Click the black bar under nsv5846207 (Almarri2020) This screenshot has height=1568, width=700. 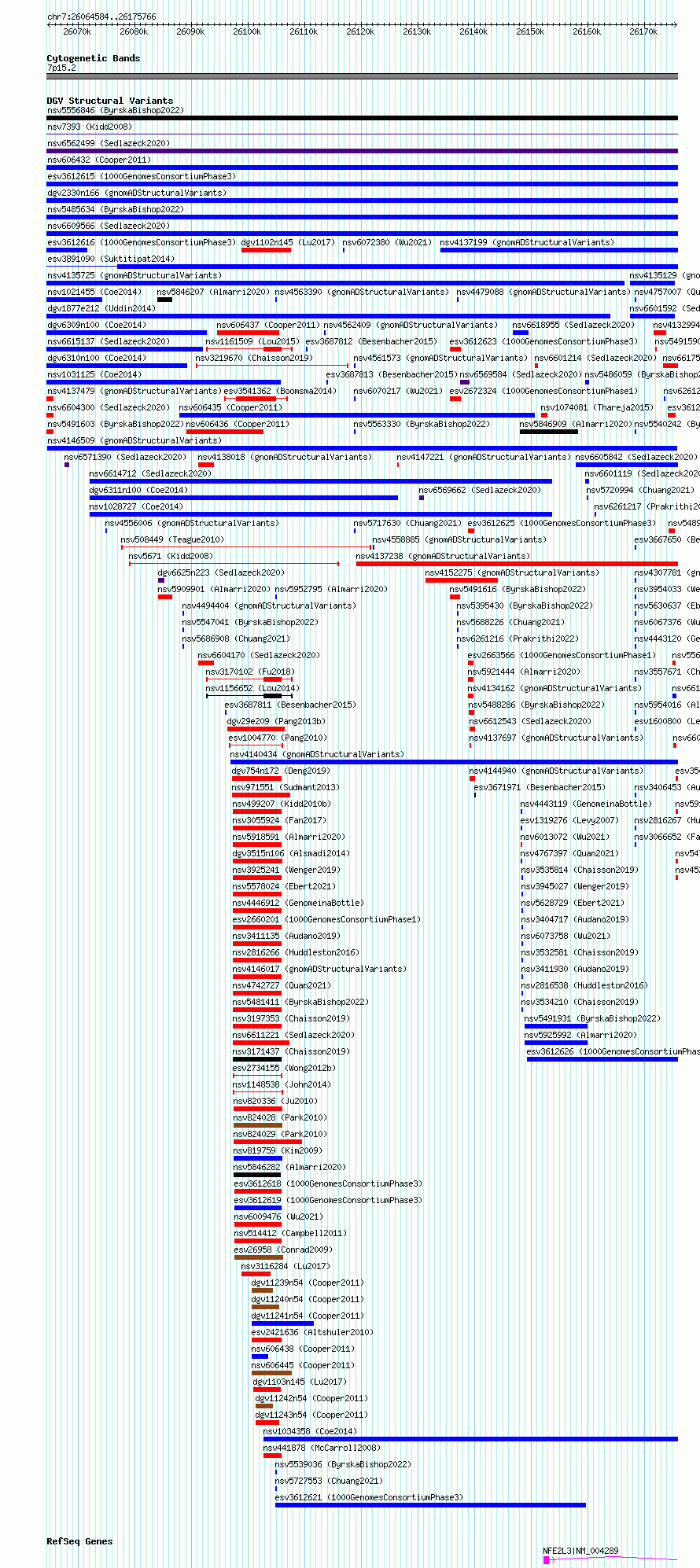click(x=165, y=300)
